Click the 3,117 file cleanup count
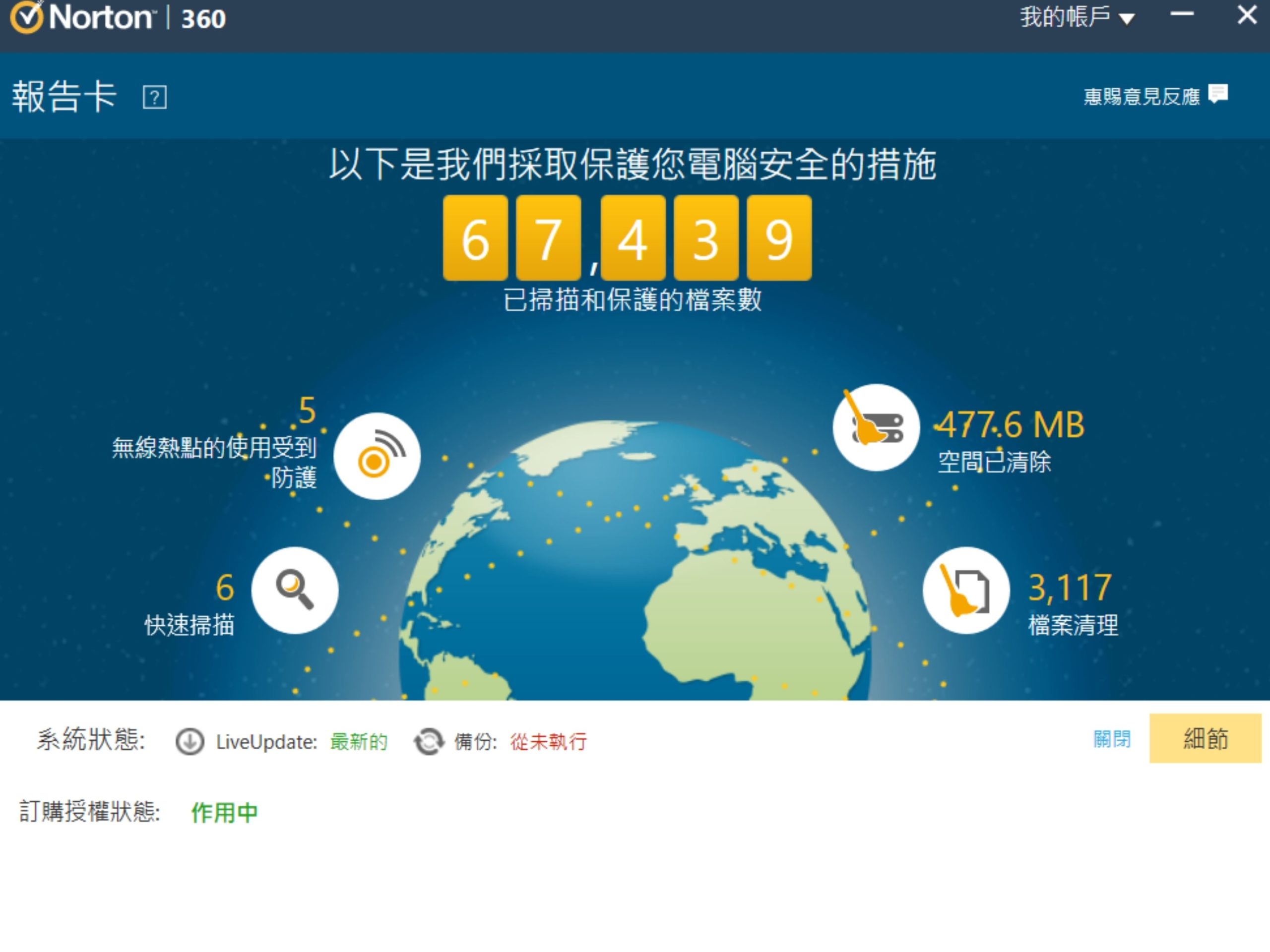The width and height of the screenshot is (1270, 952). 1070,588
